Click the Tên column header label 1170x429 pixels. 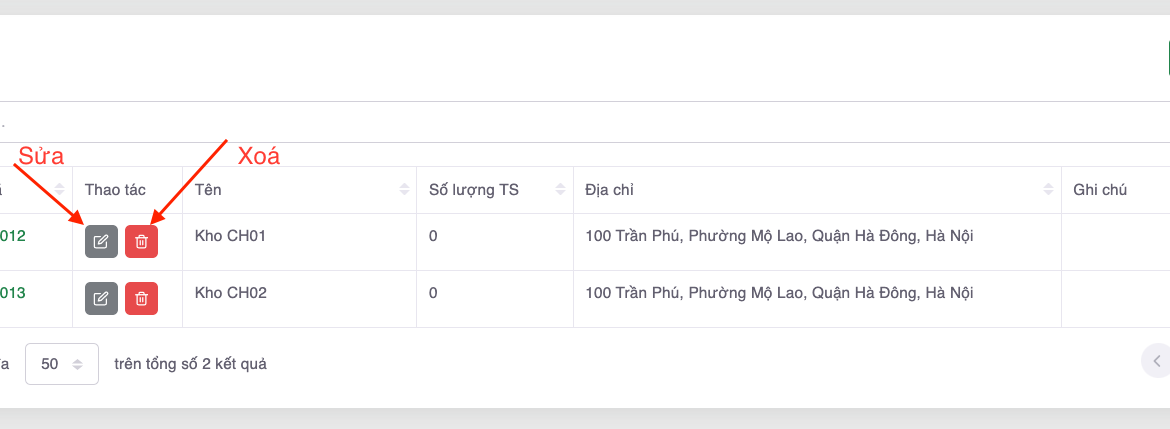click(x=208, y=189)
